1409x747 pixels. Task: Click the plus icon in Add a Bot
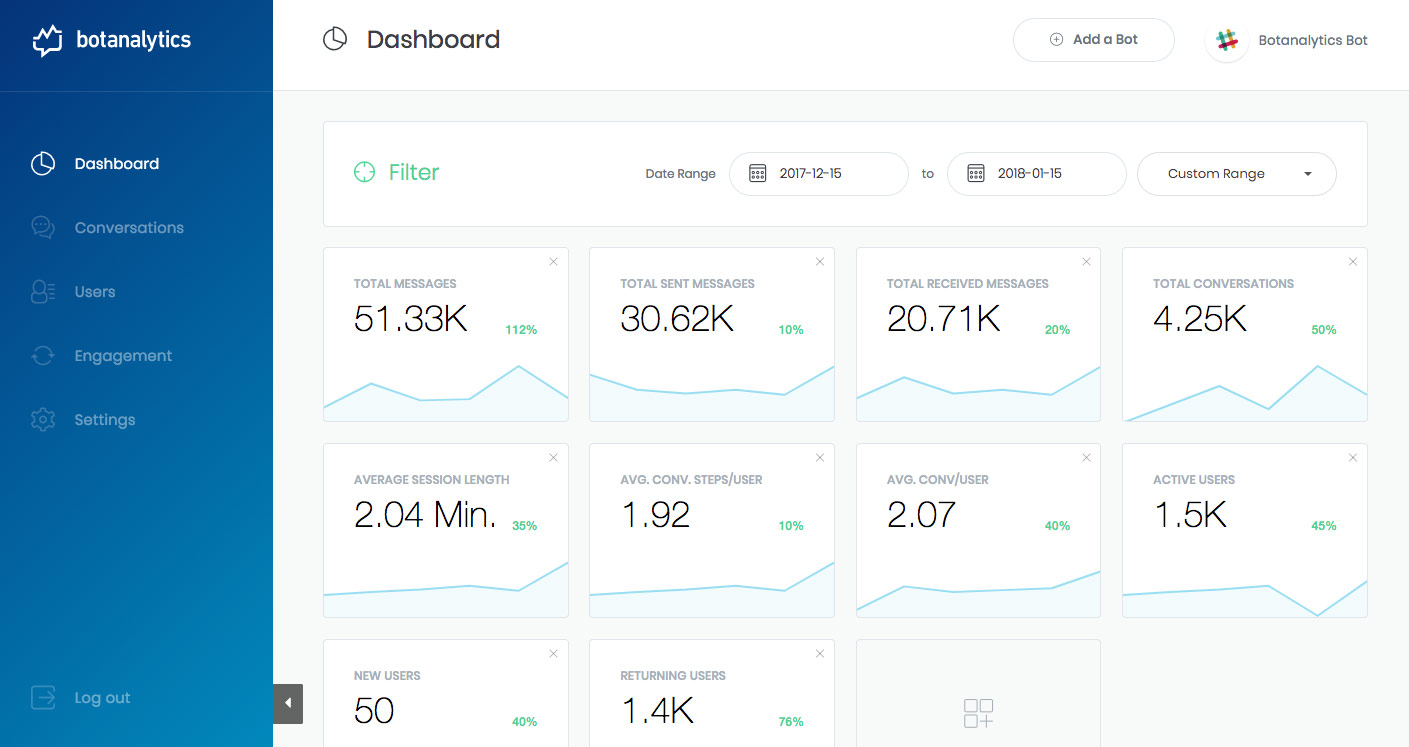click(1056, 40)
